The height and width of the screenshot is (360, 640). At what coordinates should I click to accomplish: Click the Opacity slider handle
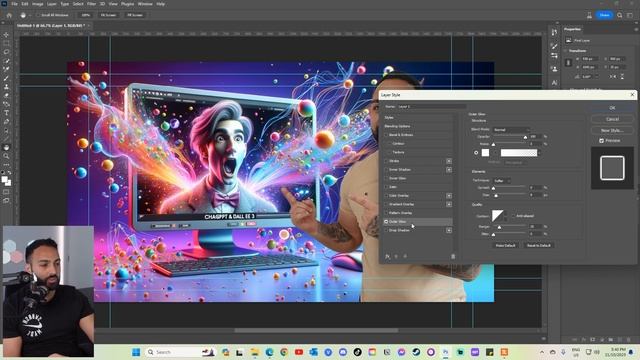[525, 138]
